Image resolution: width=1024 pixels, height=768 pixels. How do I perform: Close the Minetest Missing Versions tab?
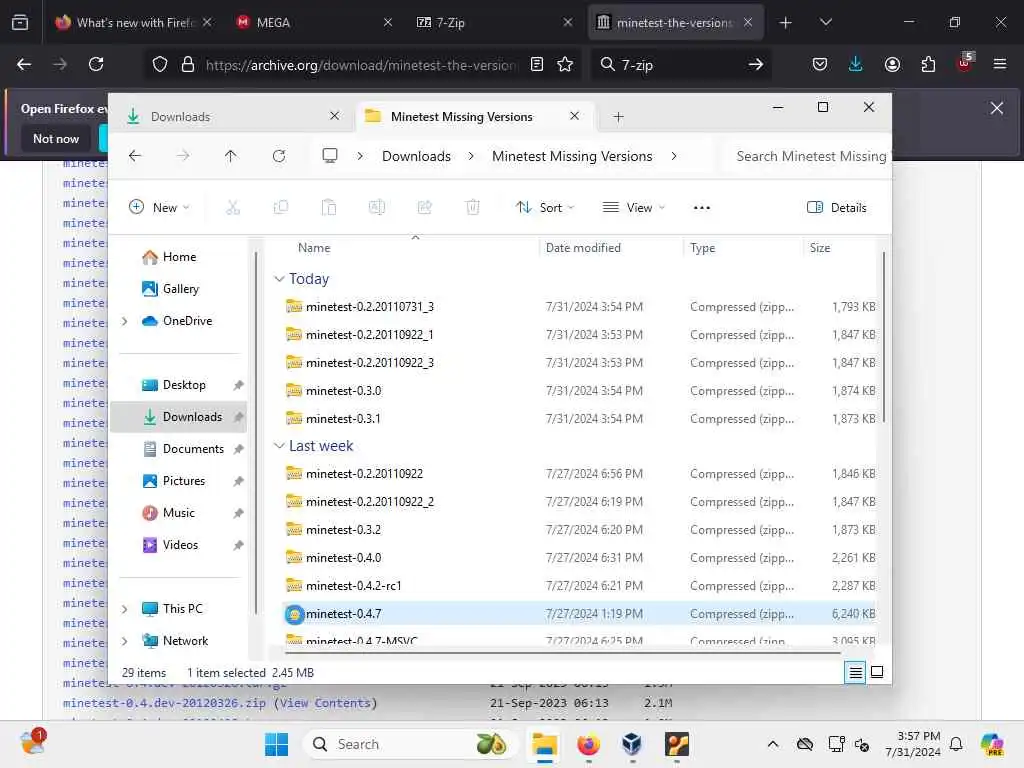[x=574, y=116]
